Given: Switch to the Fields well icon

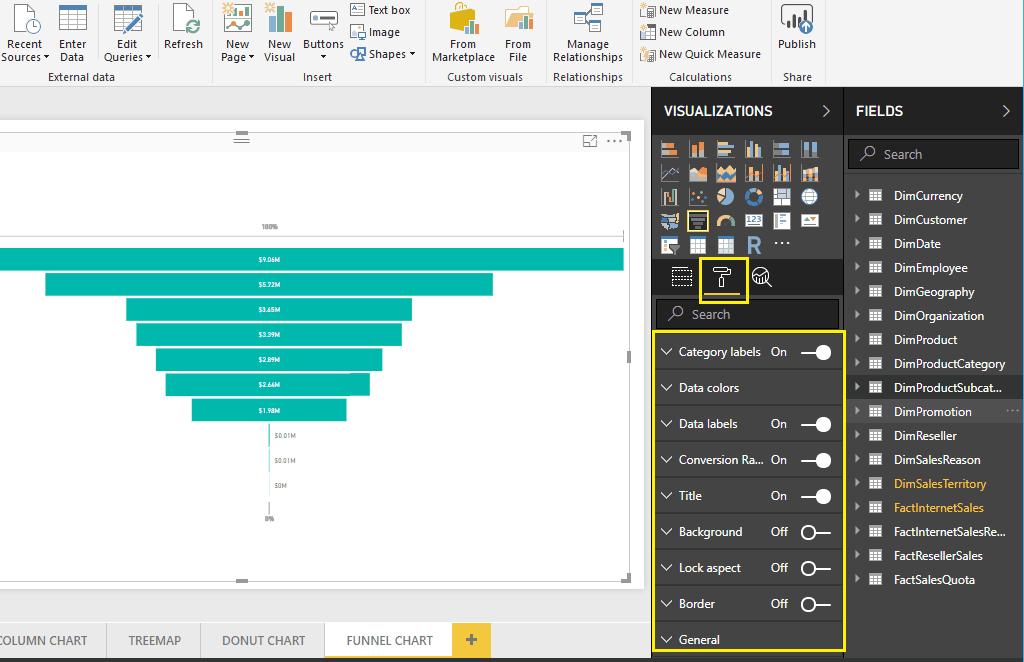Looking at the screenshot, I should pyautogui.click(x=682, y=278).
